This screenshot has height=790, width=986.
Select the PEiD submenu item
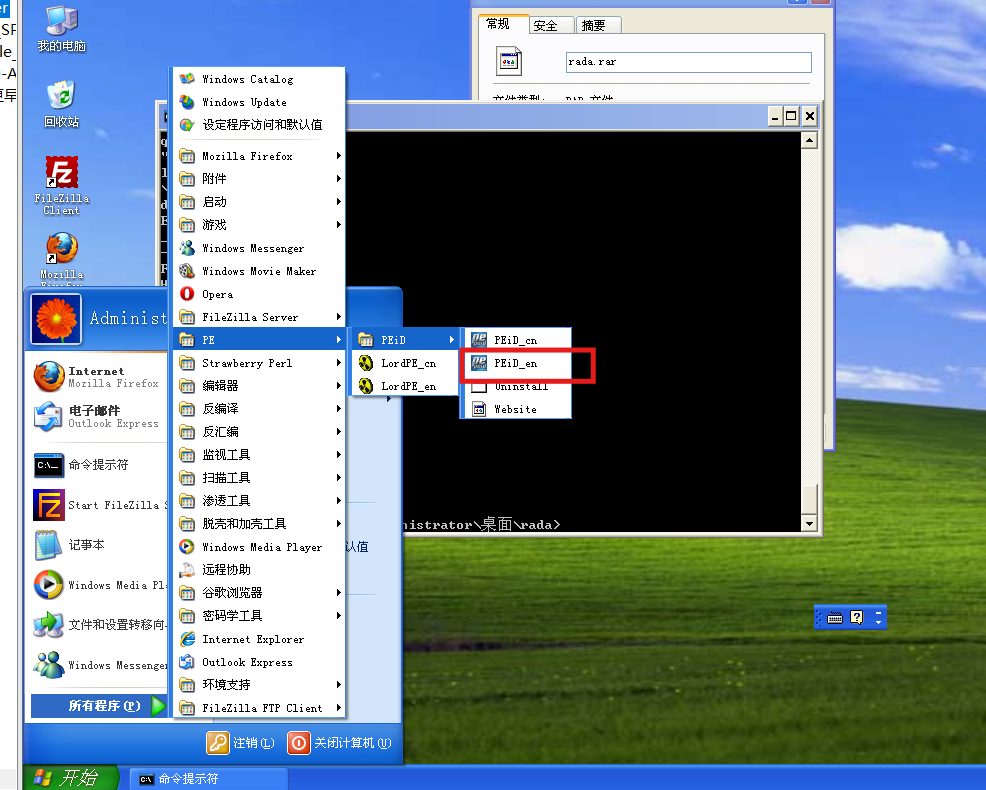click(x=403, y=340)
